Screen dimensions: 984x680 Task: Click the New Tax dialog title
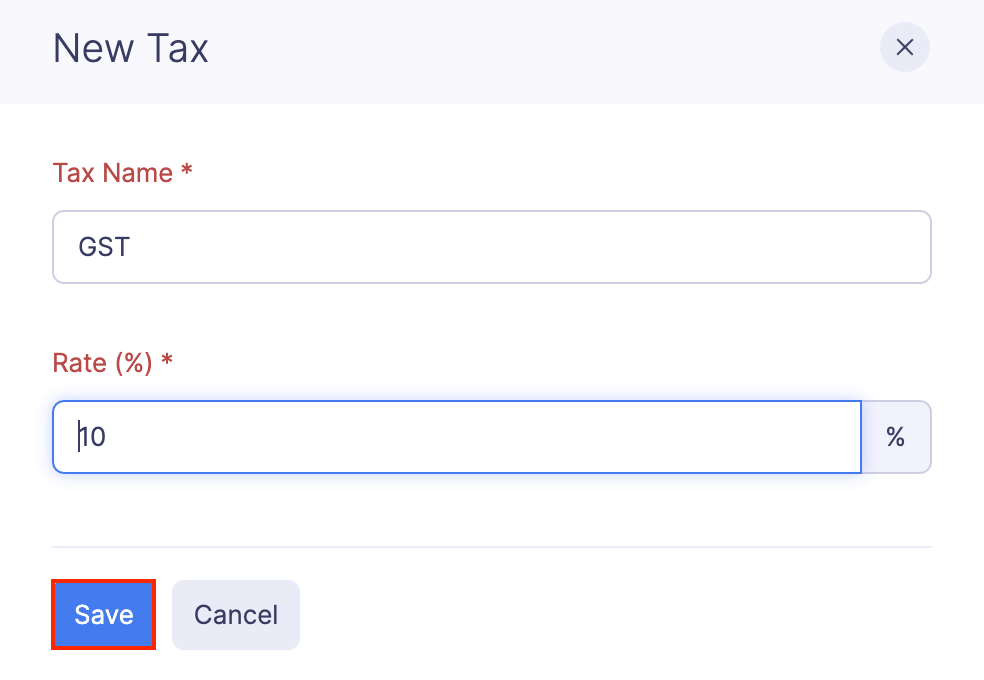(130, 47)
